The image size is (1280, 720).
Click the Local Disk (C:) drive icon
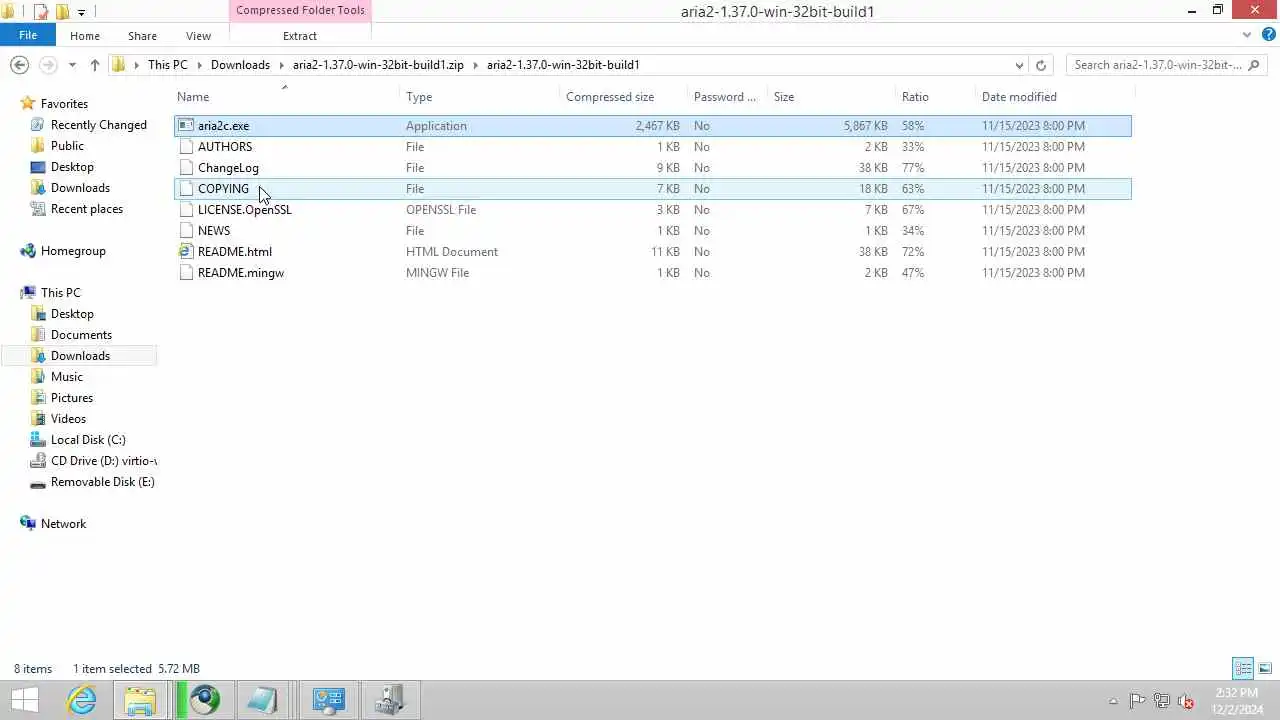38,440
